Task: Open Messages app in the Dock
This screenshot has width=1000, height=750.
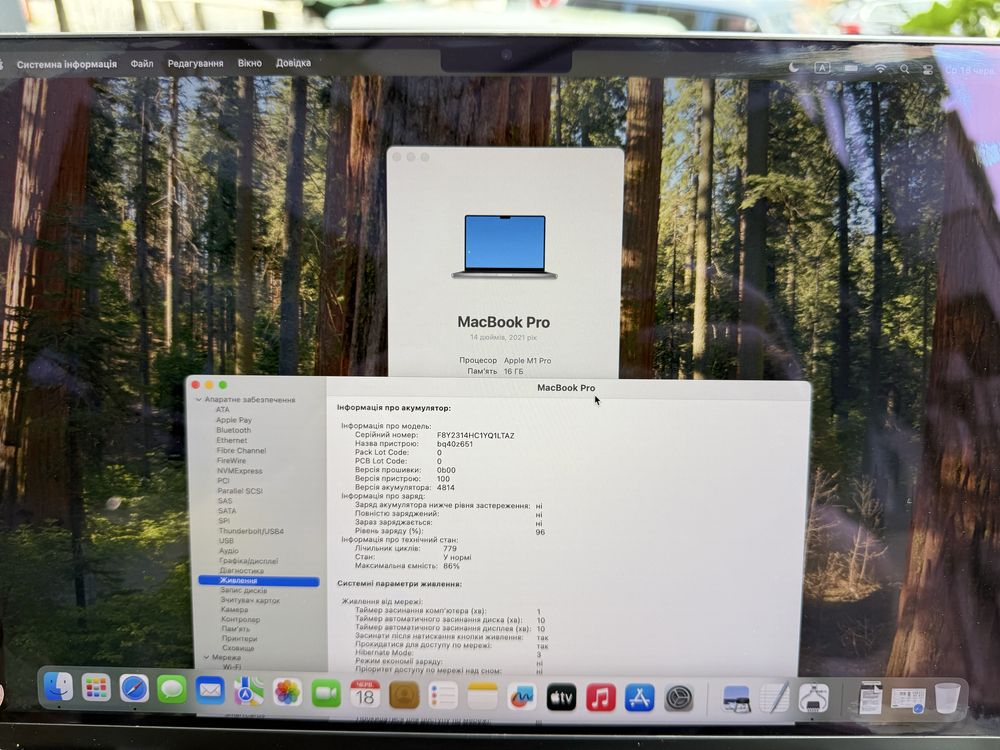Action: tap(172, 690)
